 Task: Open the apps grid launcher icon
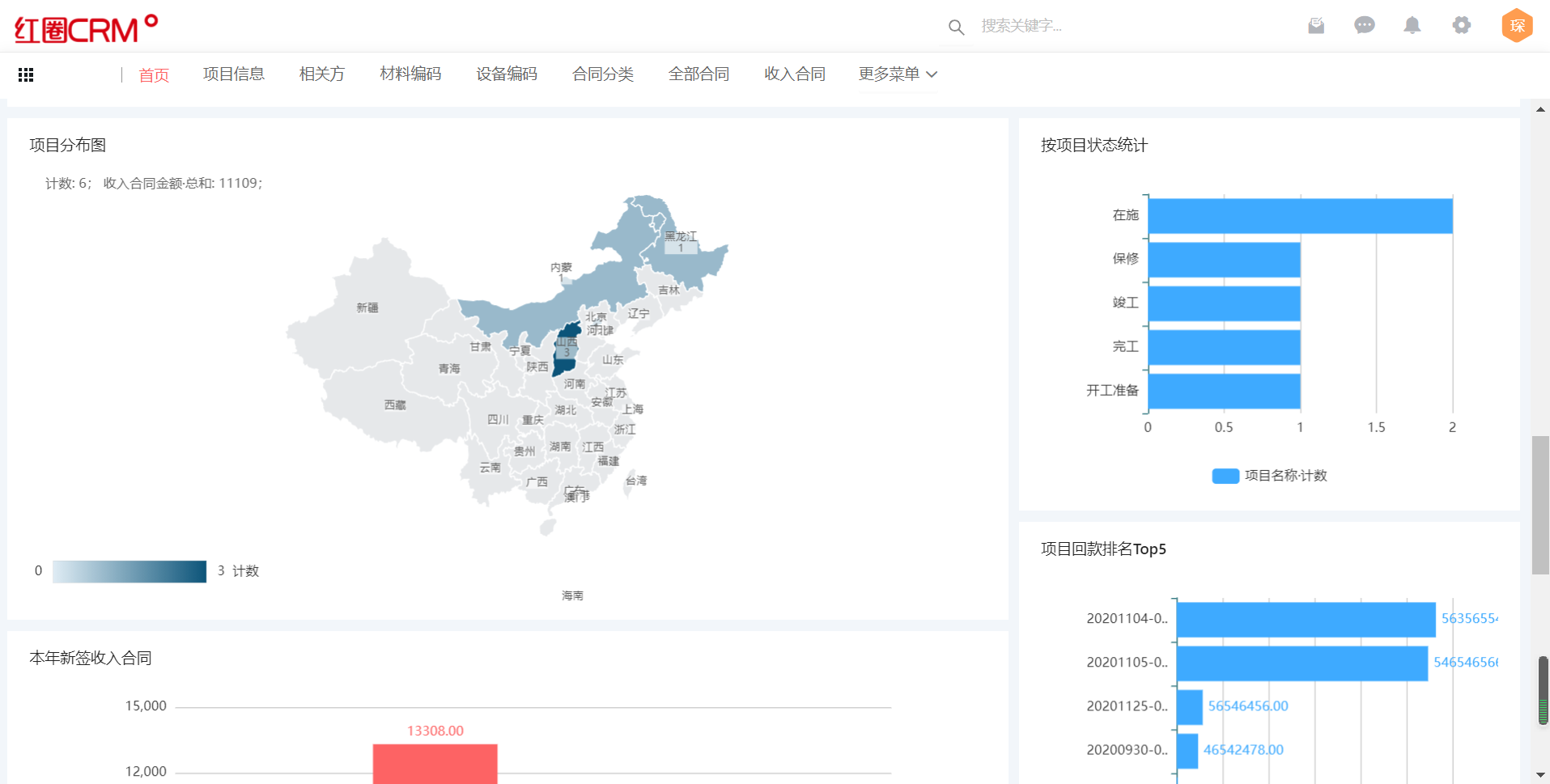(26, 74)
